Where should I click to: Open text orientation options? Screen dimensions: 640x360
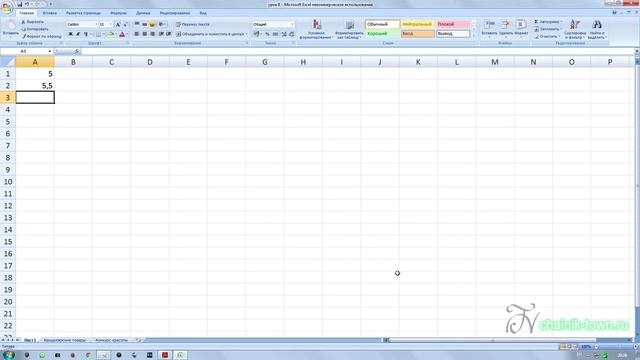(162, 24)
